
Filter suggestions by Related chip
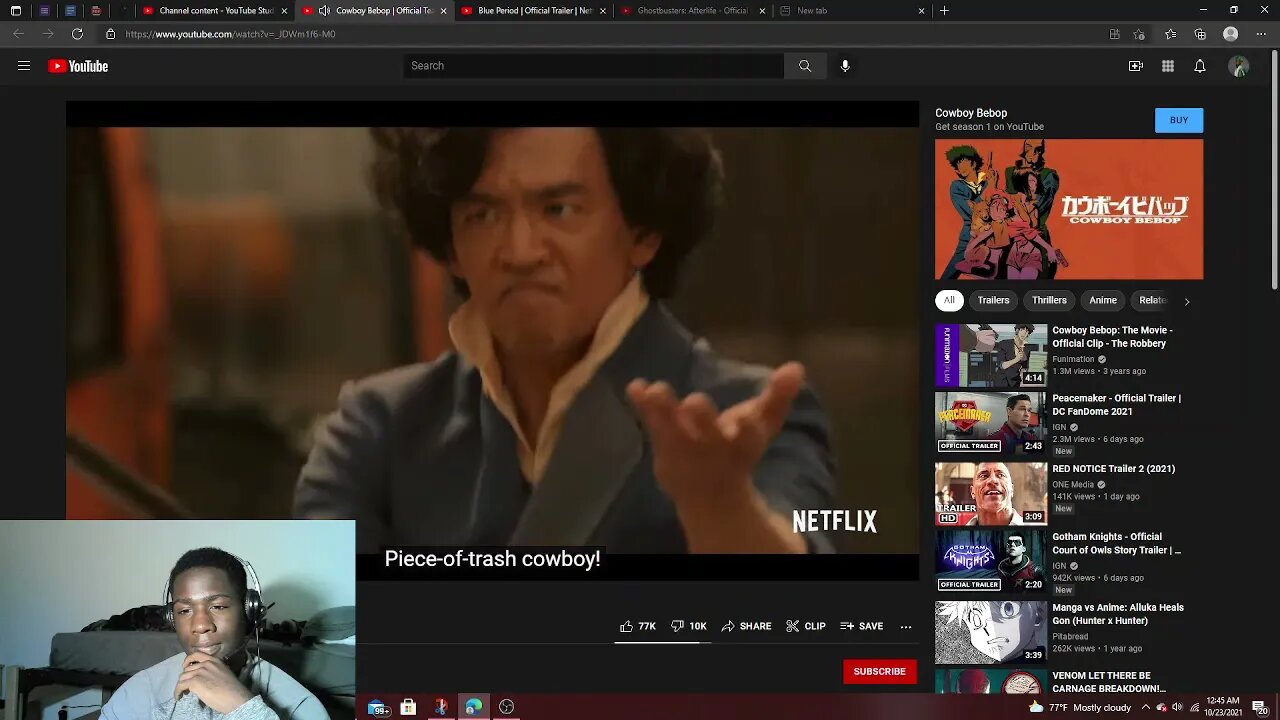1152,300
